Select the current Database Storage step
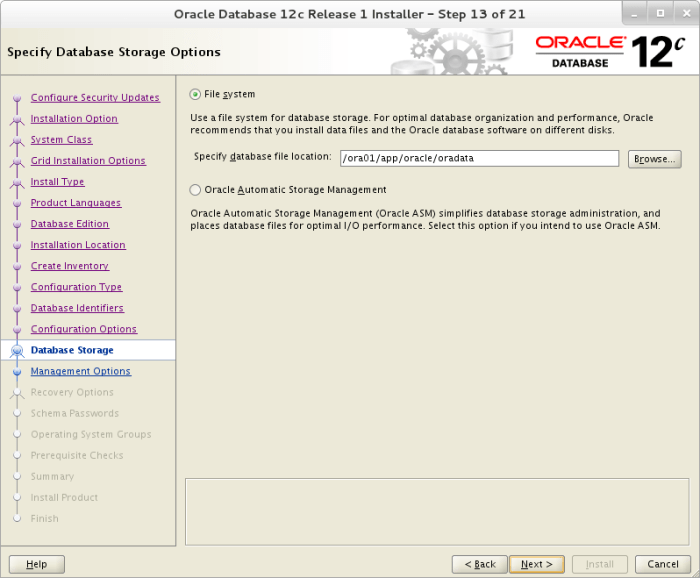This screenshot has width=700, height=578. click(x=72, y=350)
